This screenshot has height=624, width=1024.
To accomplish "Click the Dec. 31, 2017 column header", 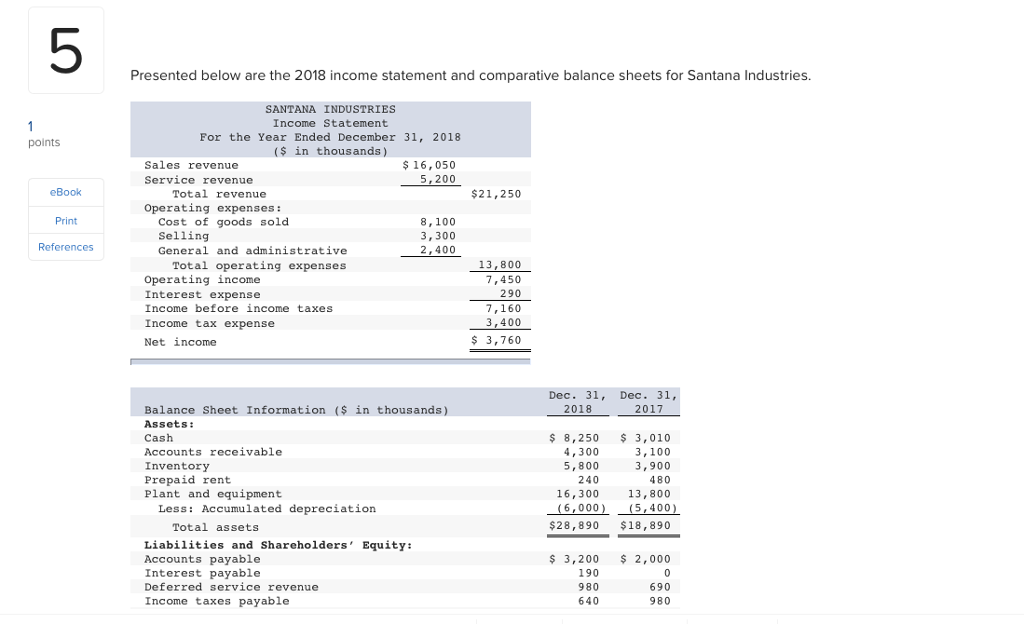I will (x=648, y=399).
